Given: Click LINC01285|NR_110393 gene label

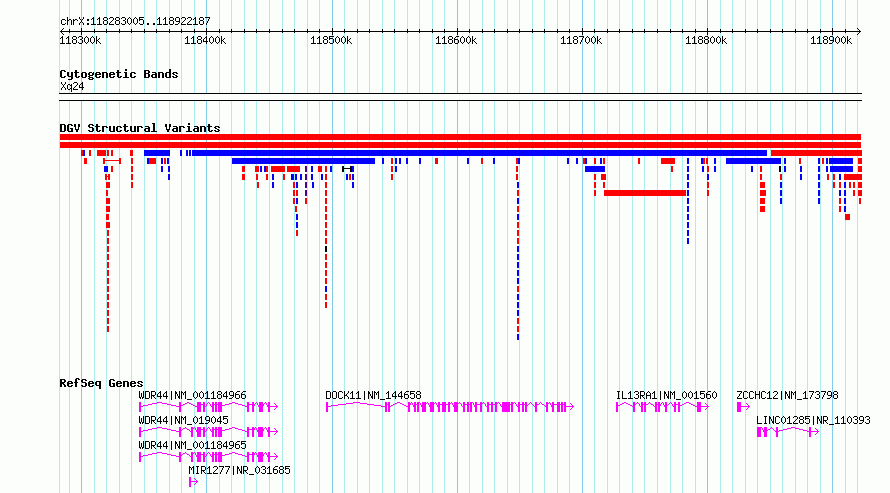Looking at the screenshot, I should pyautogui.click(x=813, y=420).
